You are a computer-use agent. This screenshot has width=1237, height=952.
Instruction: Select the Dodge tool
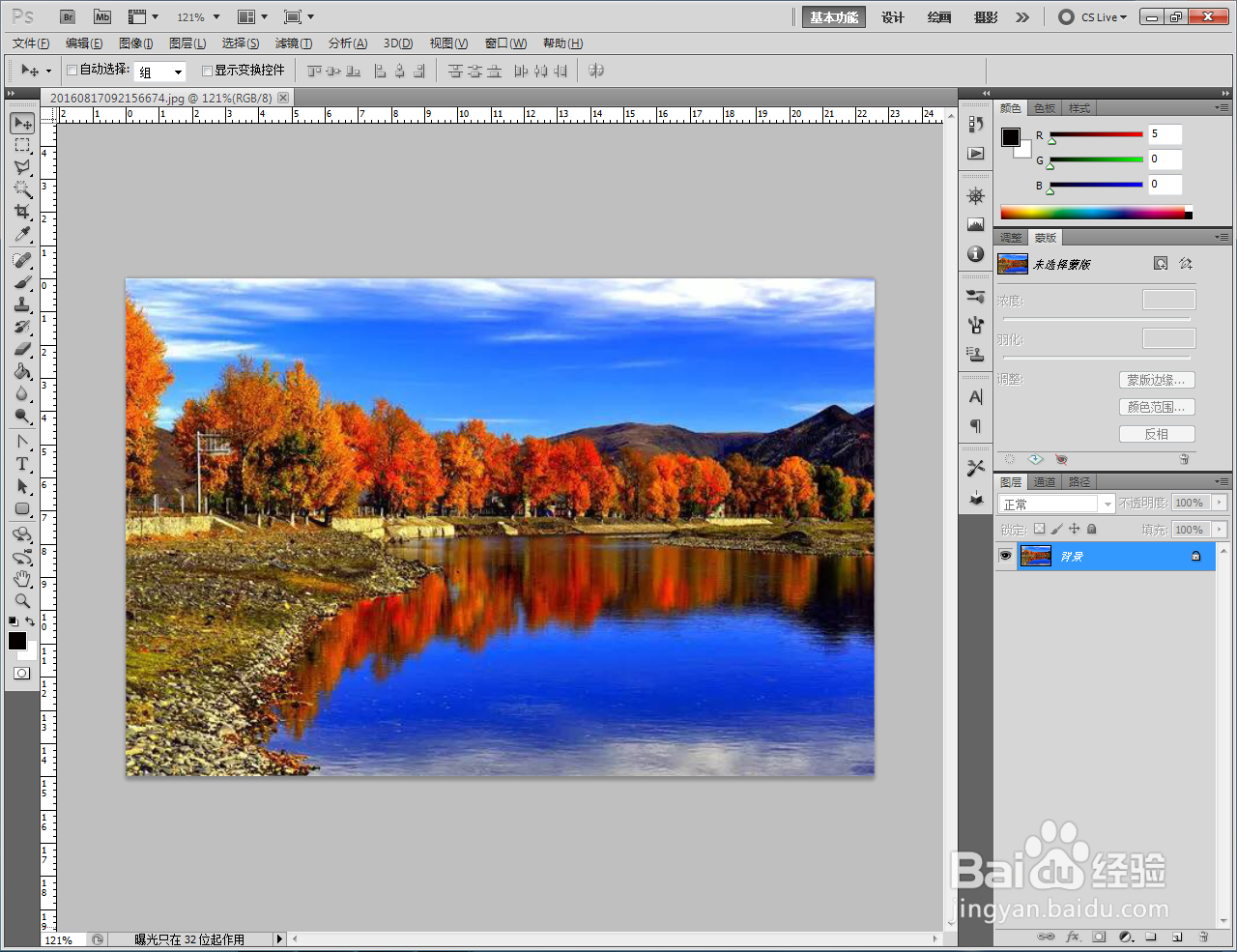coord(22,416)
